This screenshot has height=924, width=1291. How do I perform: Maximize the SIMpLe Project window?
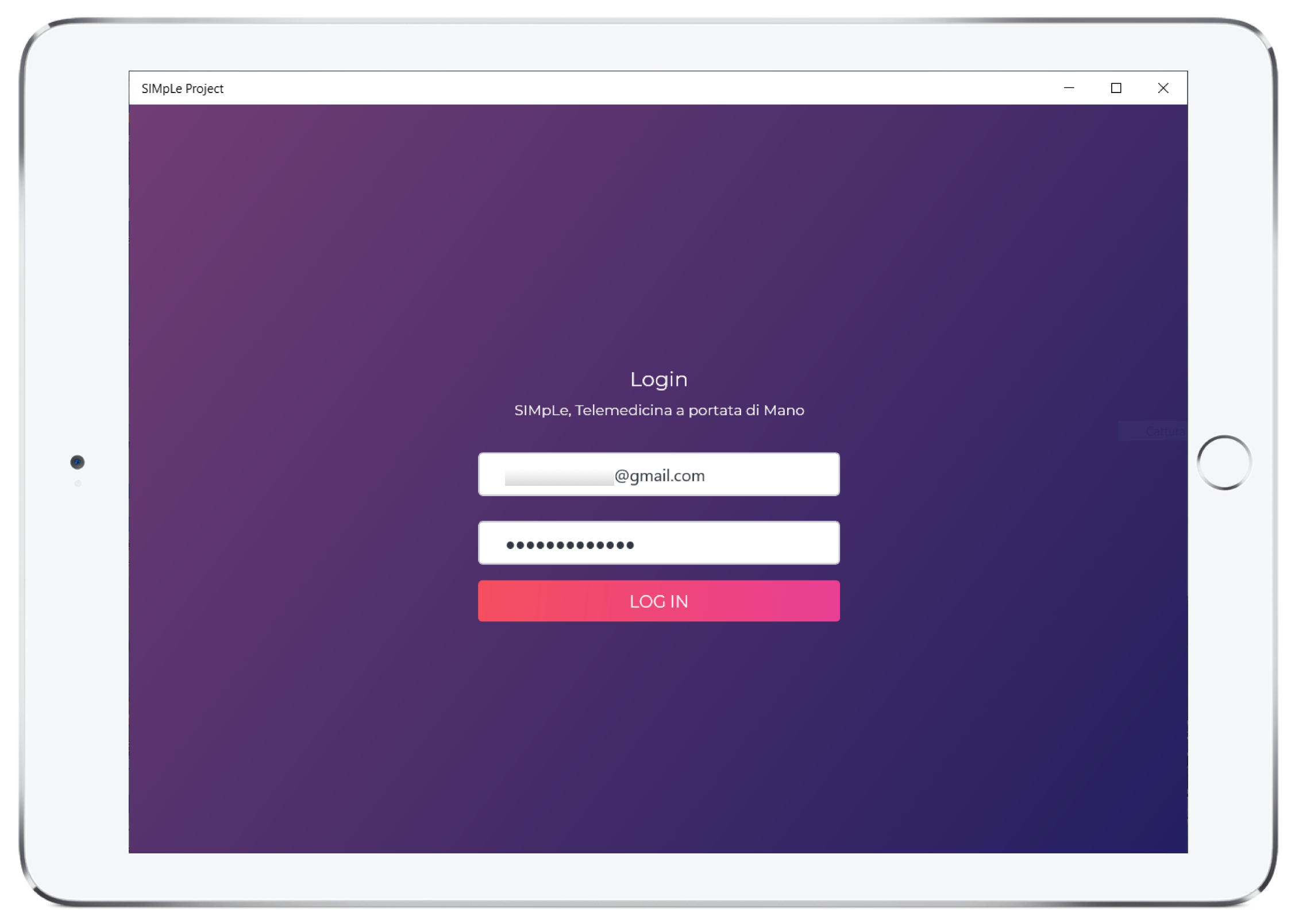pos(1116,88)
